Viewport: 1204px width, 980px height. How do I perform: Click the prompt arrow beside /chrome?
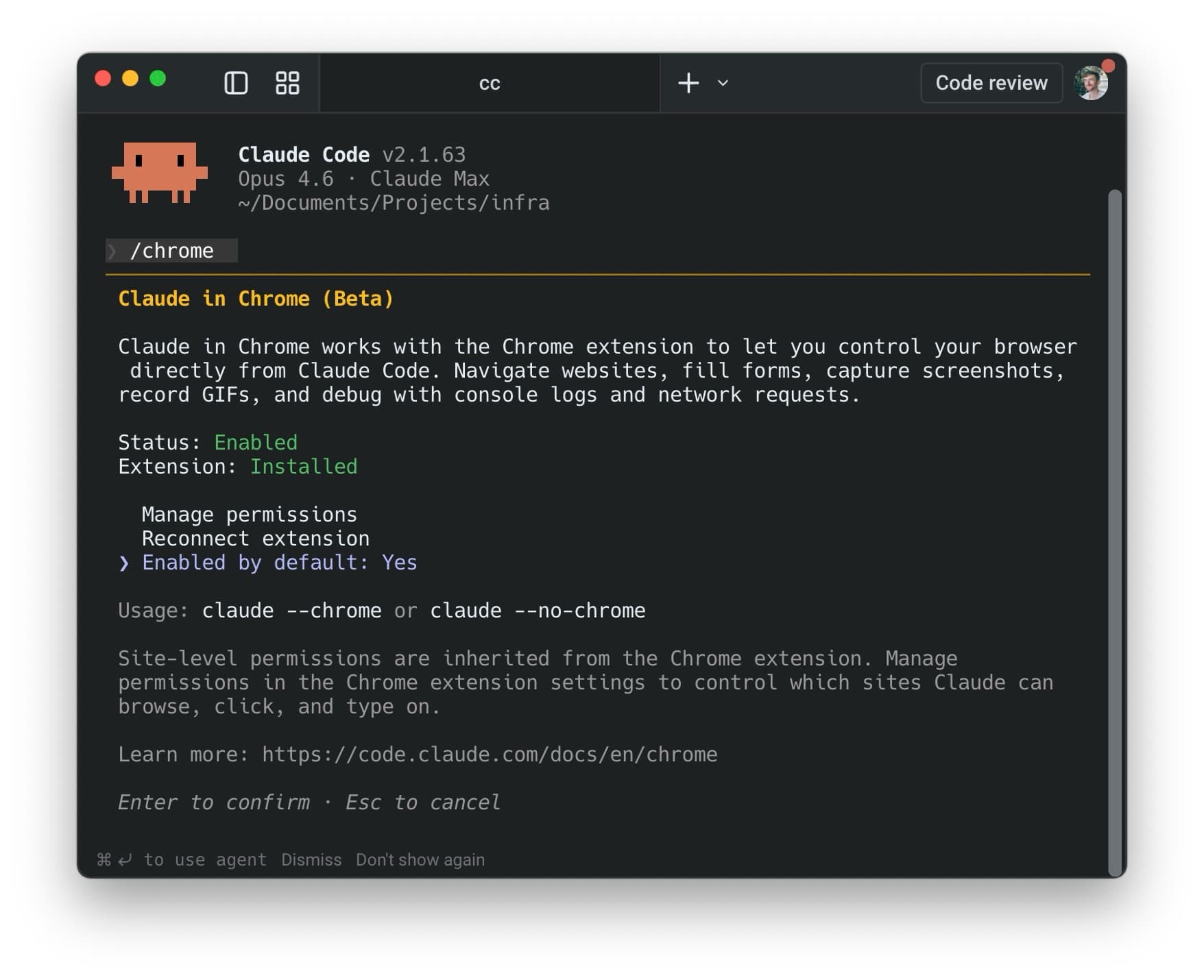[x=114, y=251]
